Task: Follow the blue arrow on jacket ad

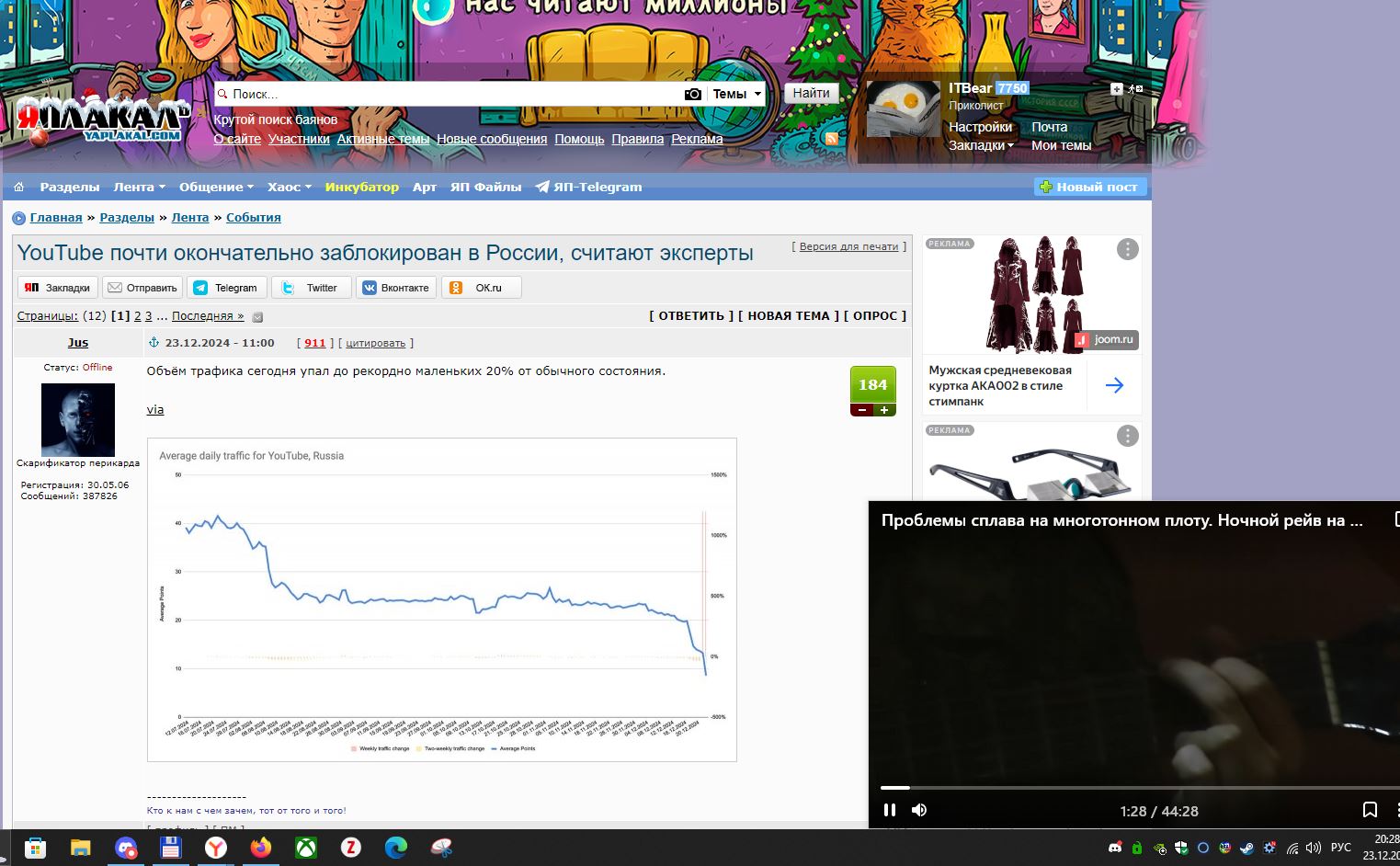Action: (1114, 385)
